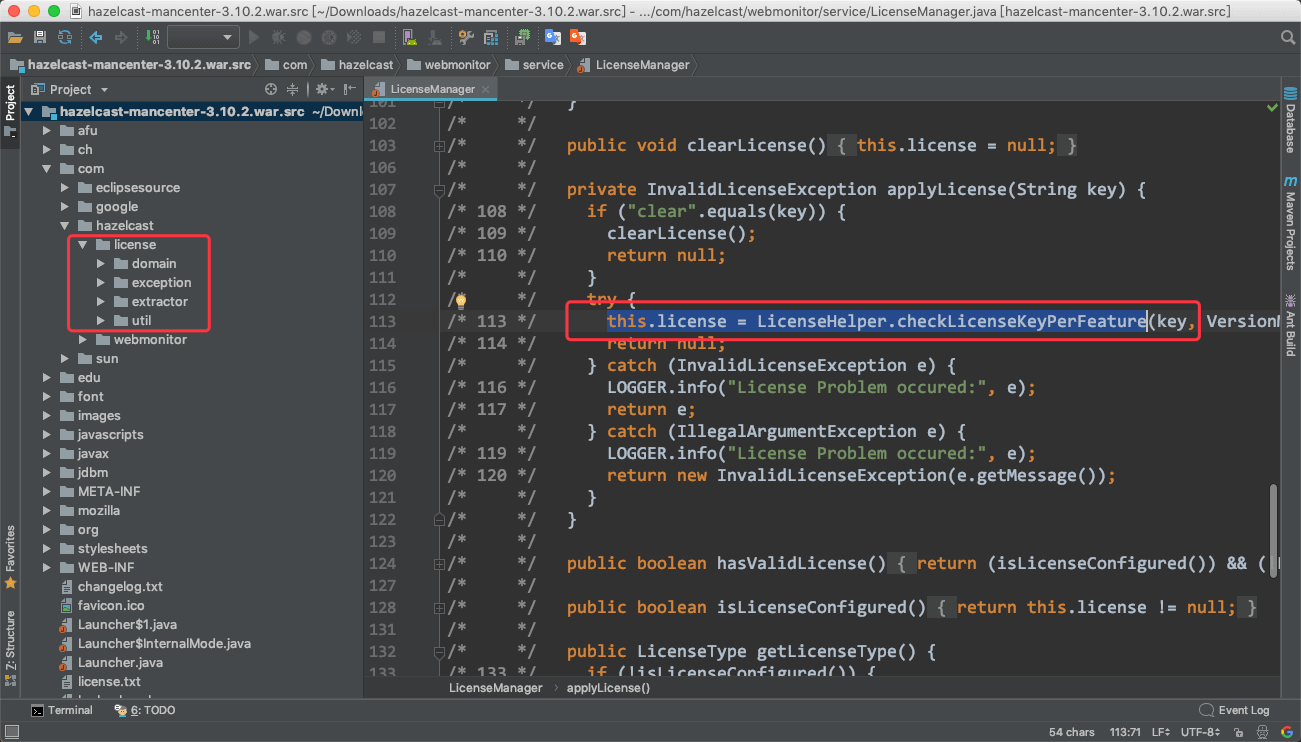Click the com breadcrumb in navigation bar
This screenshot has height=742, width=1301.
pos(285,64)
